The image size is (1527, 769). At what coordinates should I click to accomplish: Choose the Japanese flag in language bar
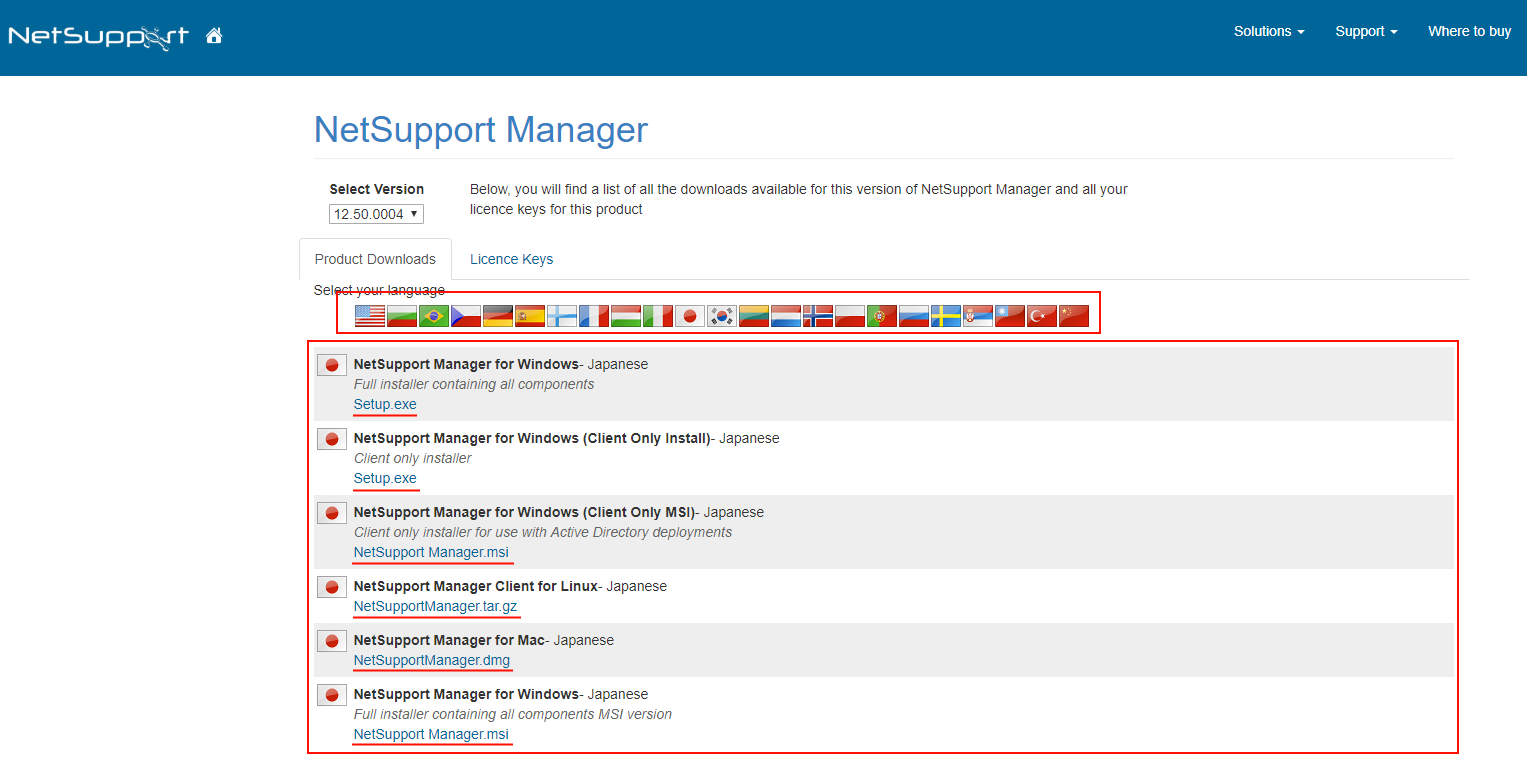click(690, 316)
